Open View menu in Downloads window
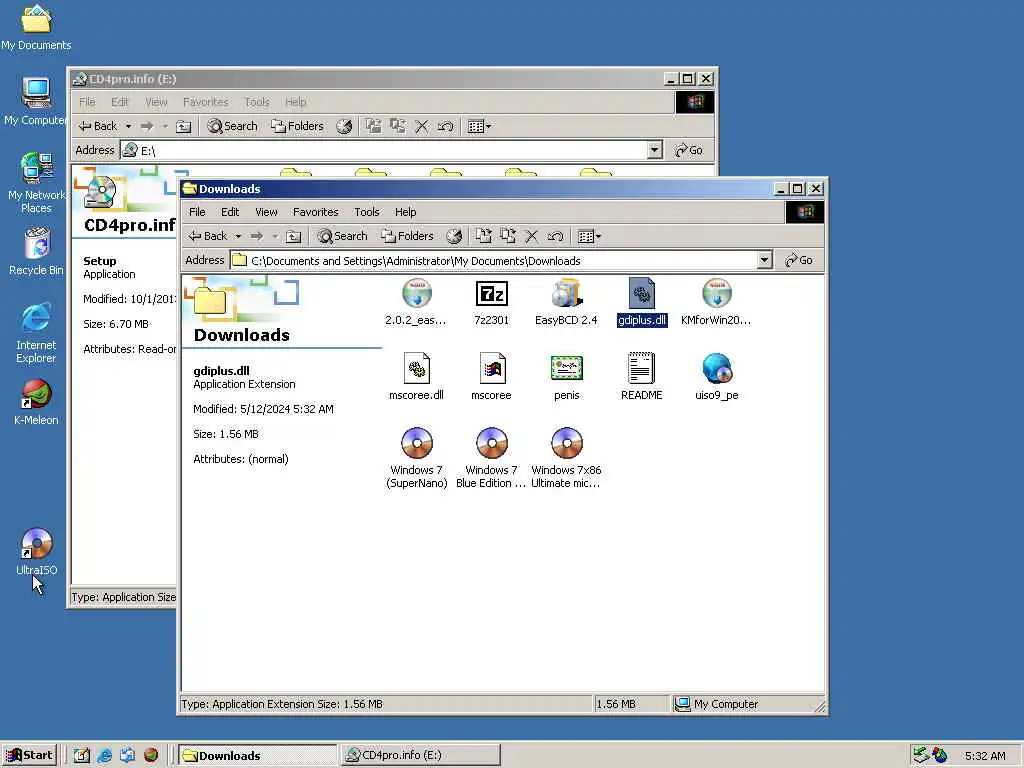Image resolution: width=1024 pixels, height=768 pixels. [x=266, y=212]
